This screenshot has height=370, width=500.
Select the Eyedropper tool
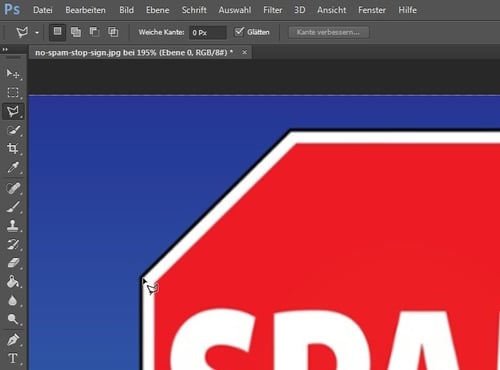13,167
